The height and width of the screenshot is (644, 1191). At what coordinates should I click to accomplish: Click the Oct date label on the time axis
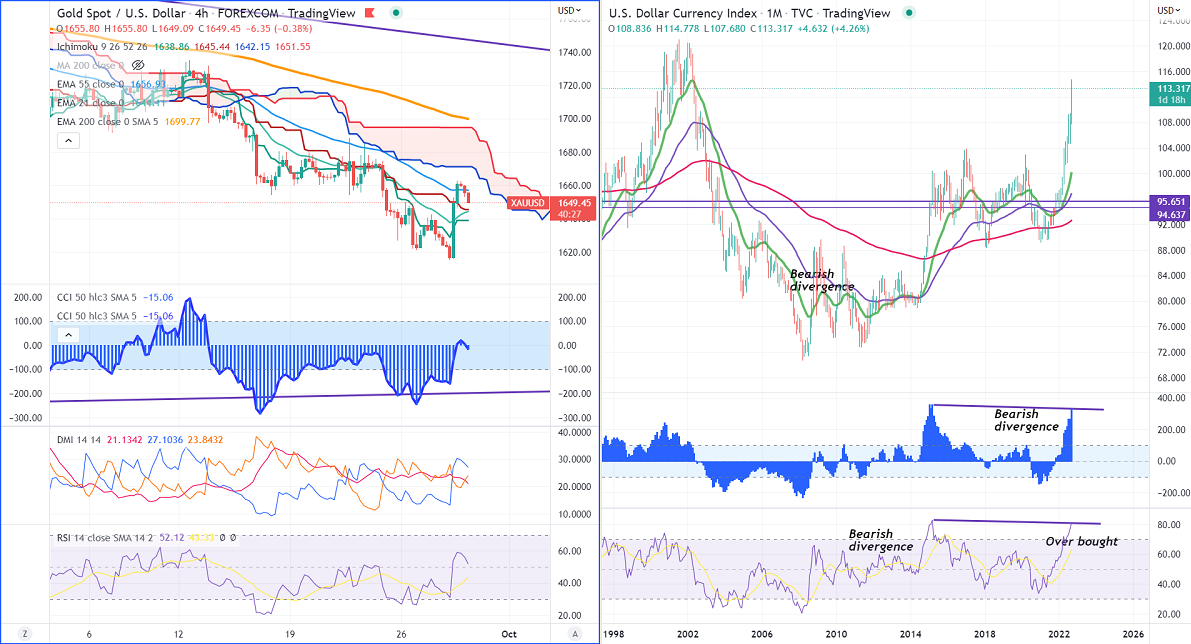[509, 634]
